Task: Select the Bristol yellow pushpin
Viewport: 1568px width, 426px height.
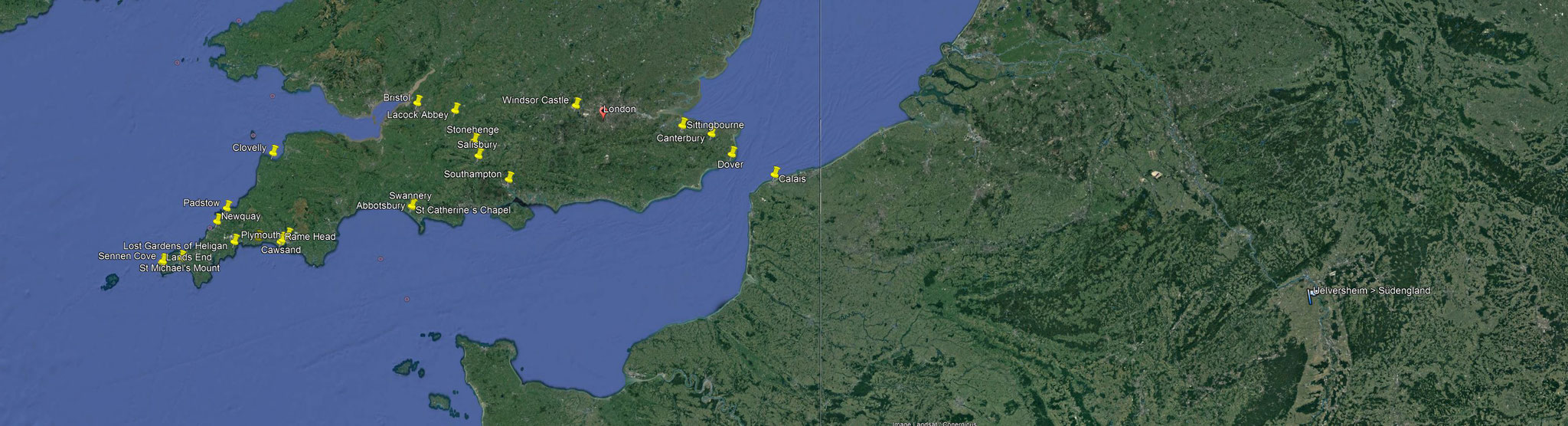Action: tap(418, 100)
